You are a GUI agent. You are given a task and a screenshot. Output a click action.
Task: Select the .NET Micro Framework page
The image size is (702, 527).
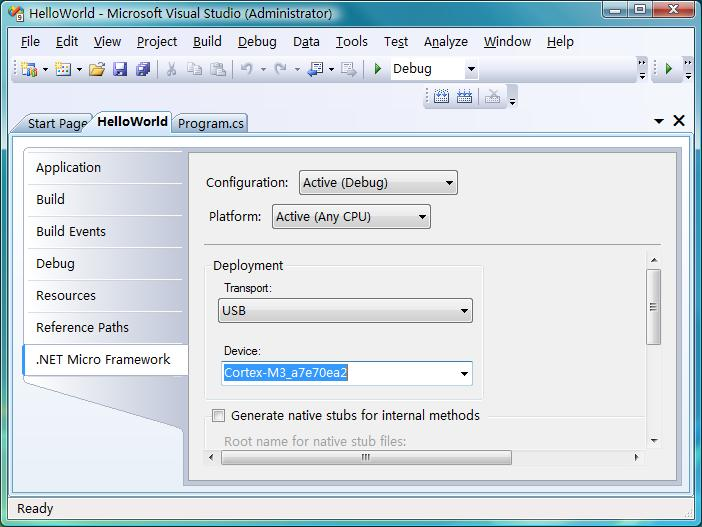pyautogui.click(x=106, y=360)
